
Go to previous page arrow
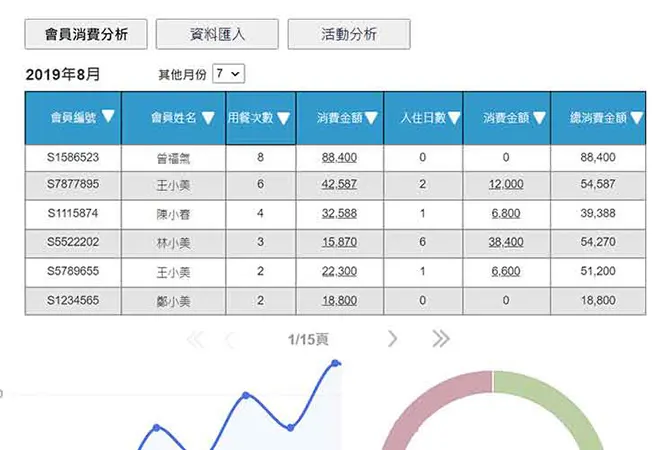click(x=229, y=339)
